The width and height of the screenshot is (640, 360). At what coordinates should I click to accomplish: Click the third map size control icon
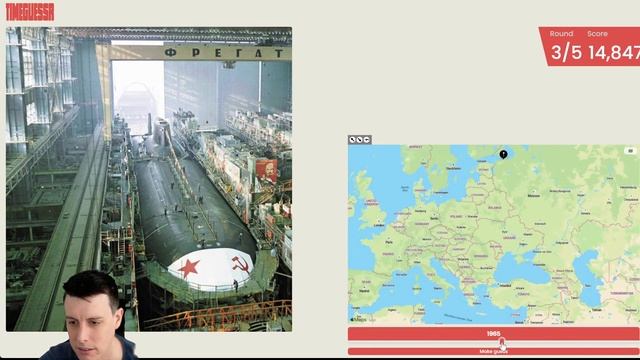pyautogui.click(x=367, y=140)
